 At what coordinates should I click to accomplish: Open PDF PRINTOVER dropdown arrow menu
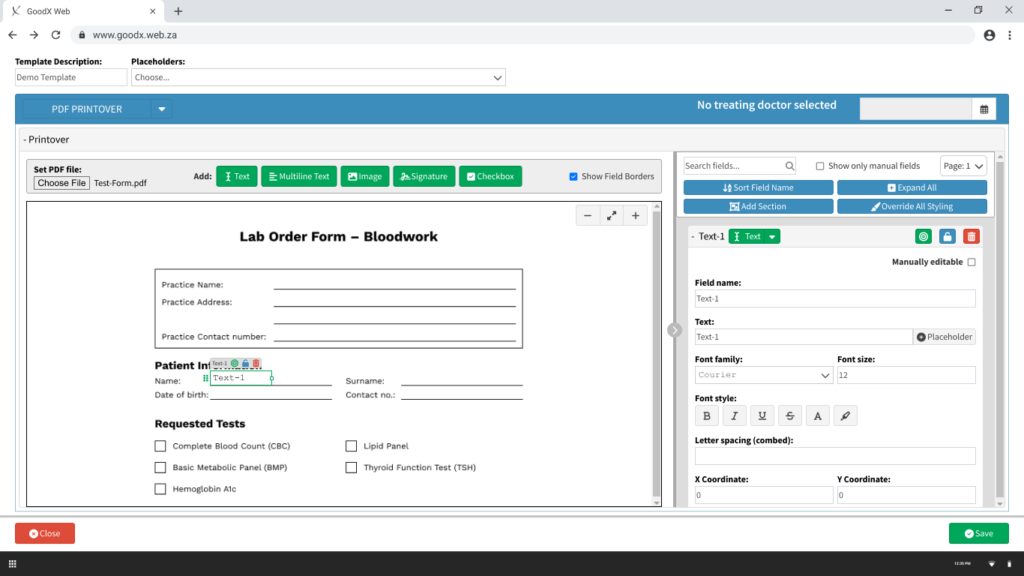161,109
